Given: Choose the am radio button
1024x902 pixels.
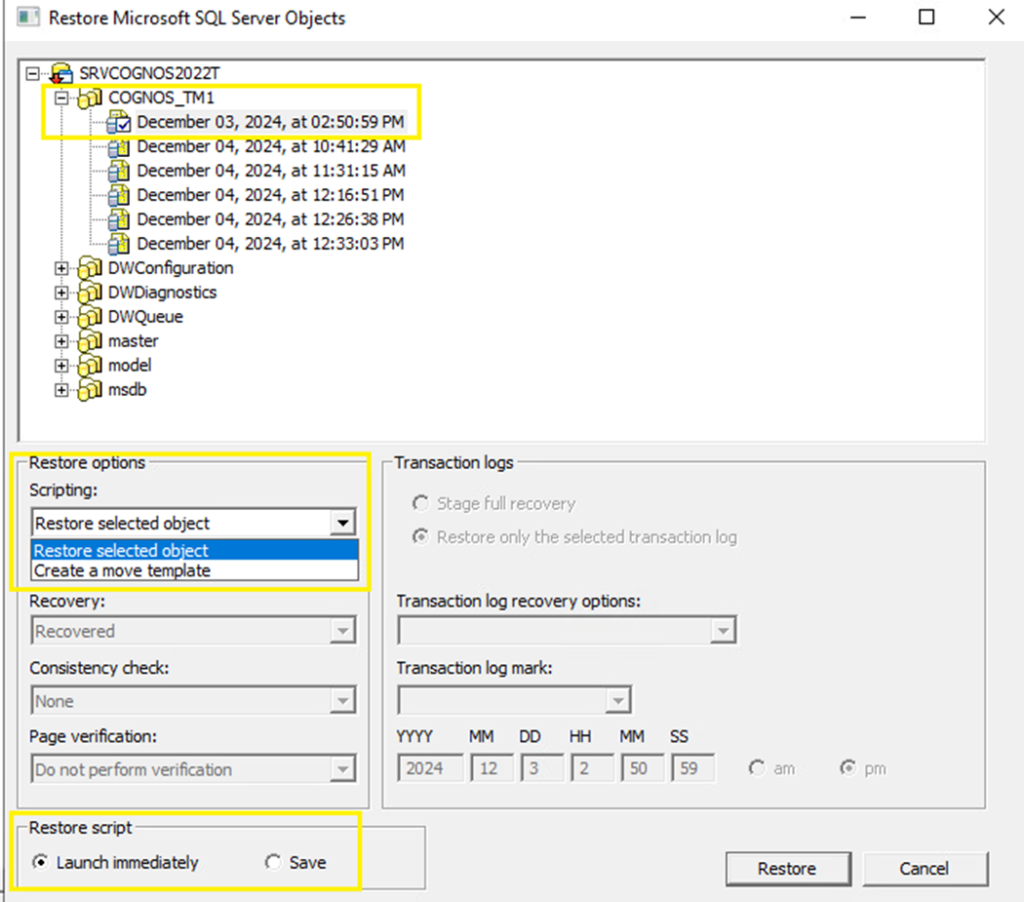Looking at the screenshot, I should [757, 768].
